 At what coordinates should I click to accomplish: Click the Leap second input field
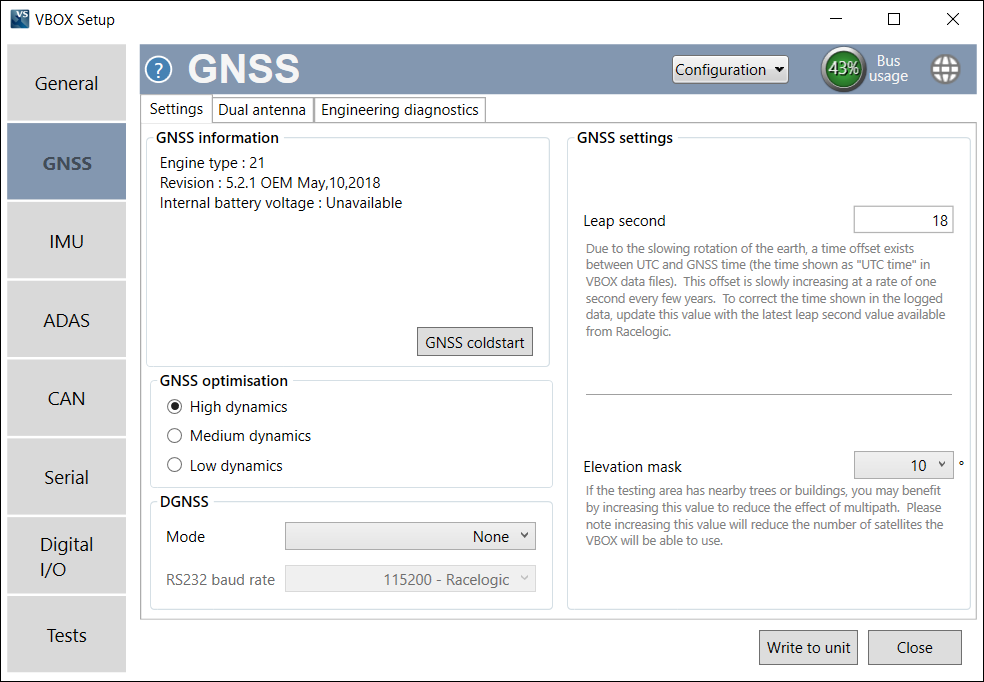(x=903, y=219)
